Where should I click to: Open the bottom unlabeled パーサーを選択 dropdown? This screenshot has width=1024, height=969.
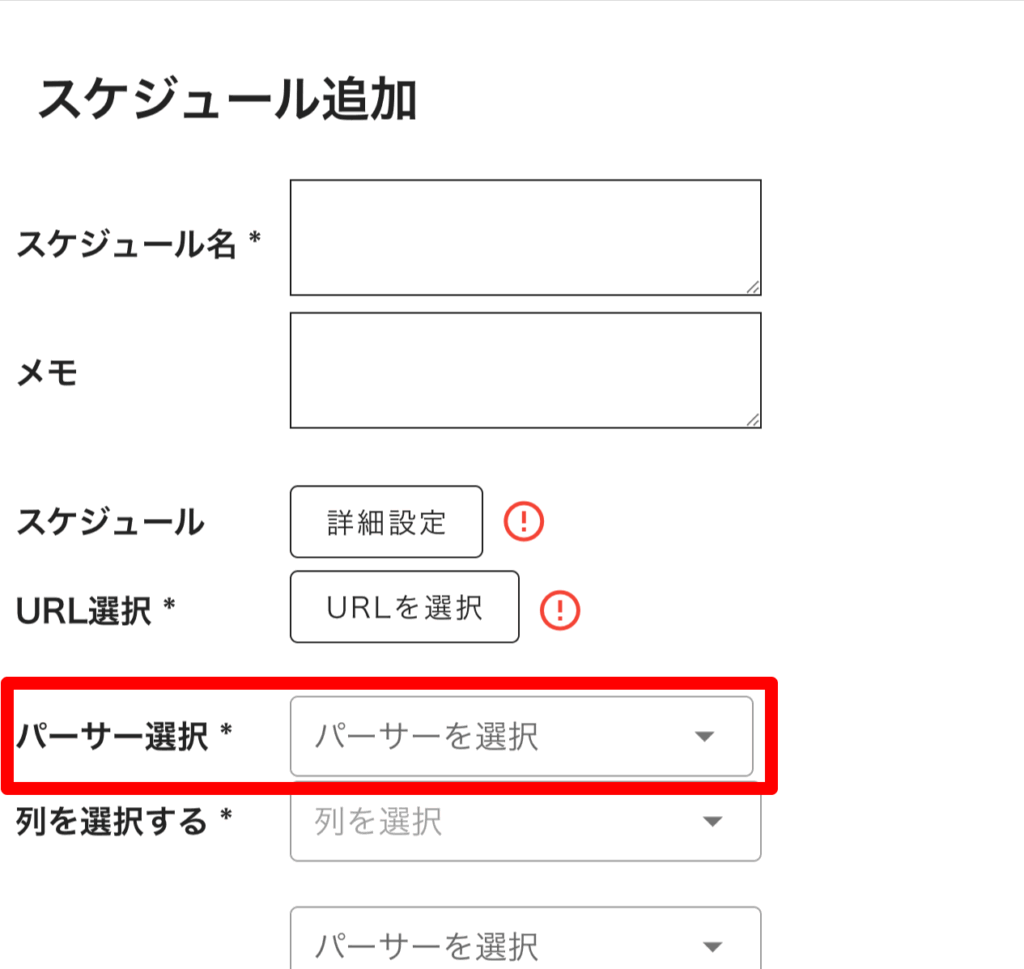(x=524, y=943)
